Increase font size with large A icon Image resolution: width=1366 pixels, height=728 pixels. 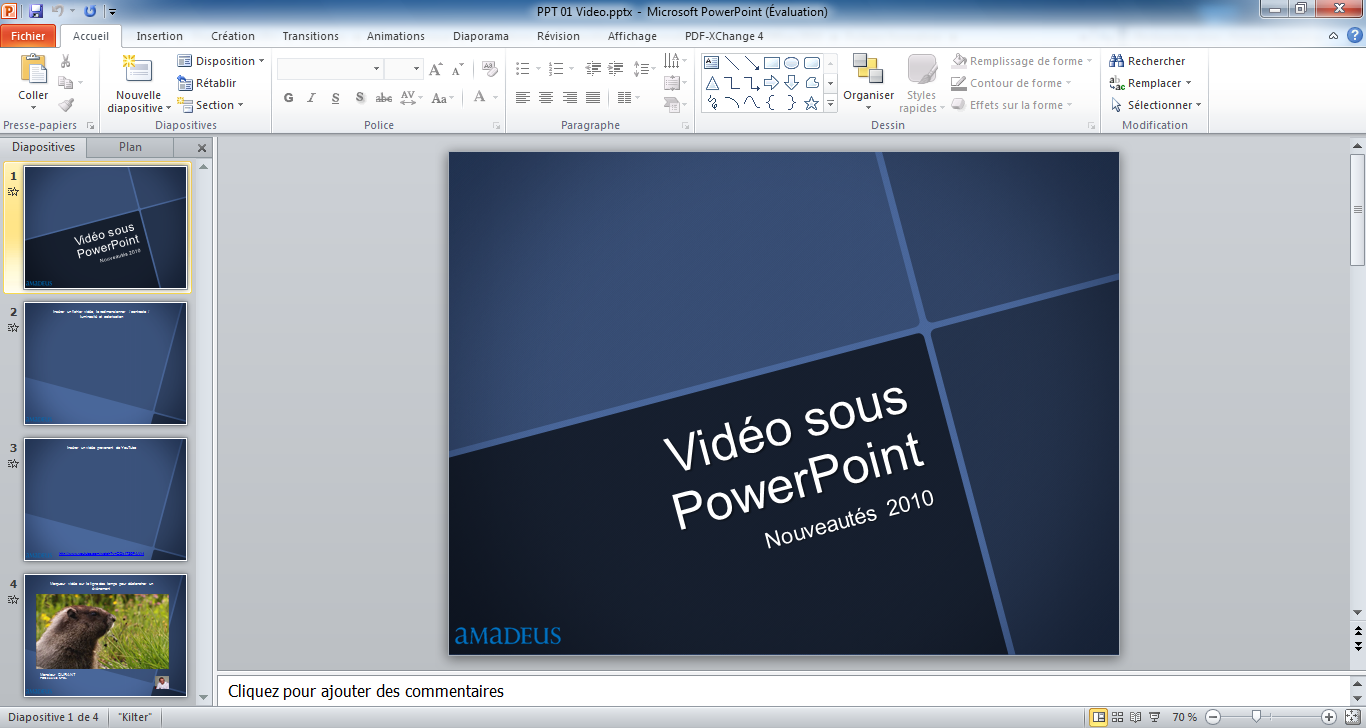point(435,69)
